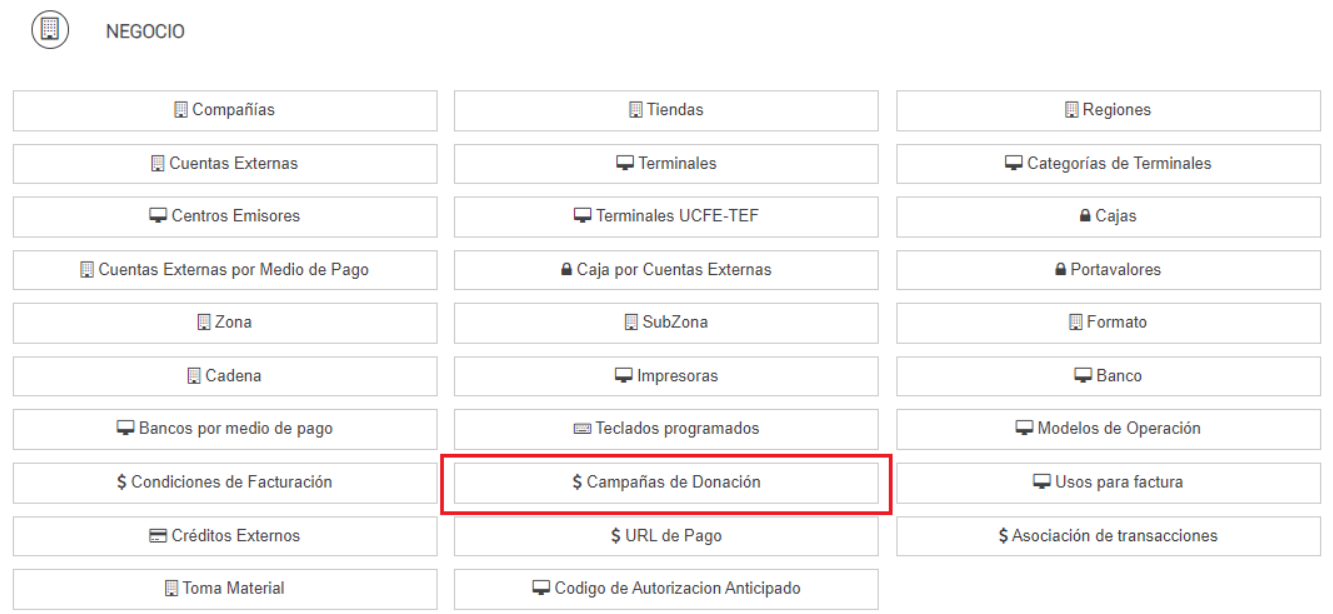Open the Regiones section
1333x614 pixels.
[x=1108, y=110]
